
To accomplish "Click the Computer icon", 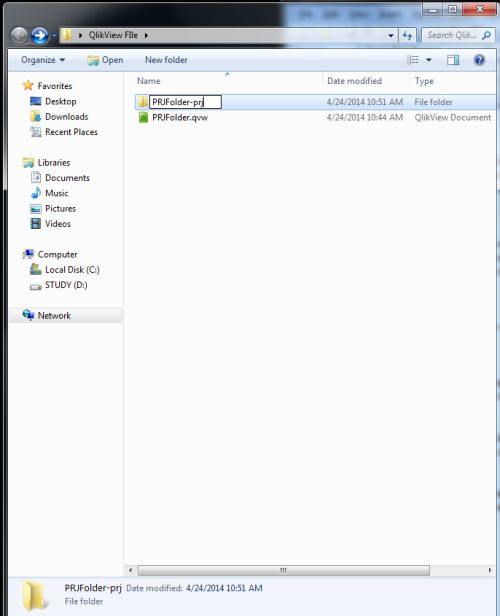I will coord(28,254).
